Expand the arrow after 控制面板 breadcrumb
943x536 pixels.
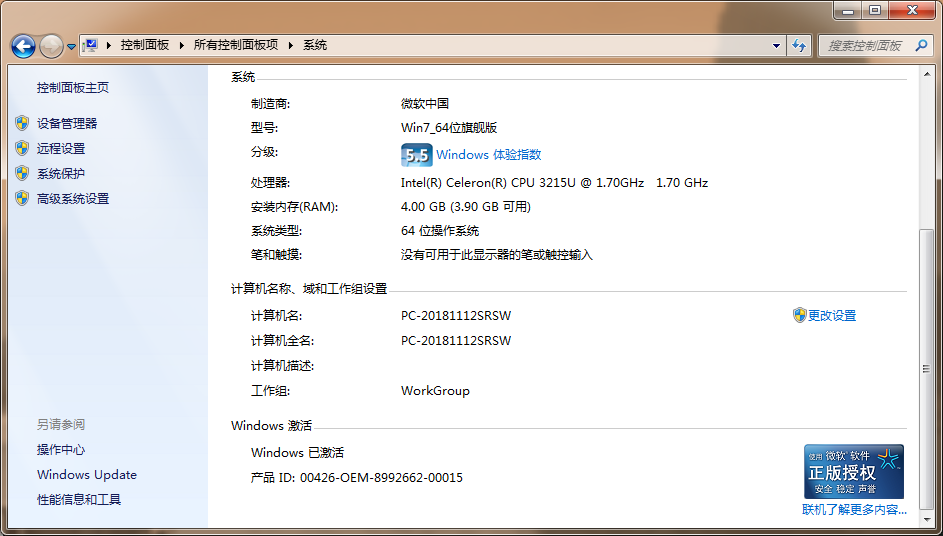click(181, 45)
